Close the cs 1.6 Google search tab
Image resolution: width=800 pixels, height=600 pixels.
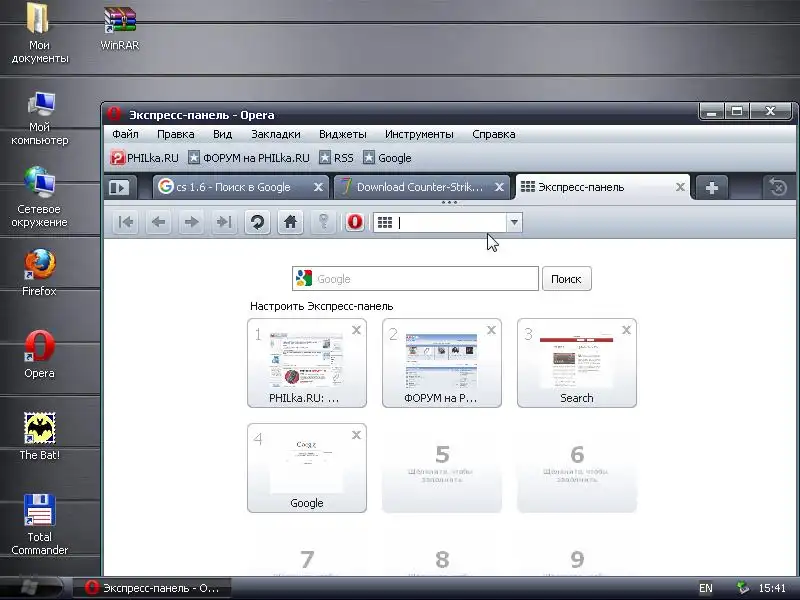(318, 187)
